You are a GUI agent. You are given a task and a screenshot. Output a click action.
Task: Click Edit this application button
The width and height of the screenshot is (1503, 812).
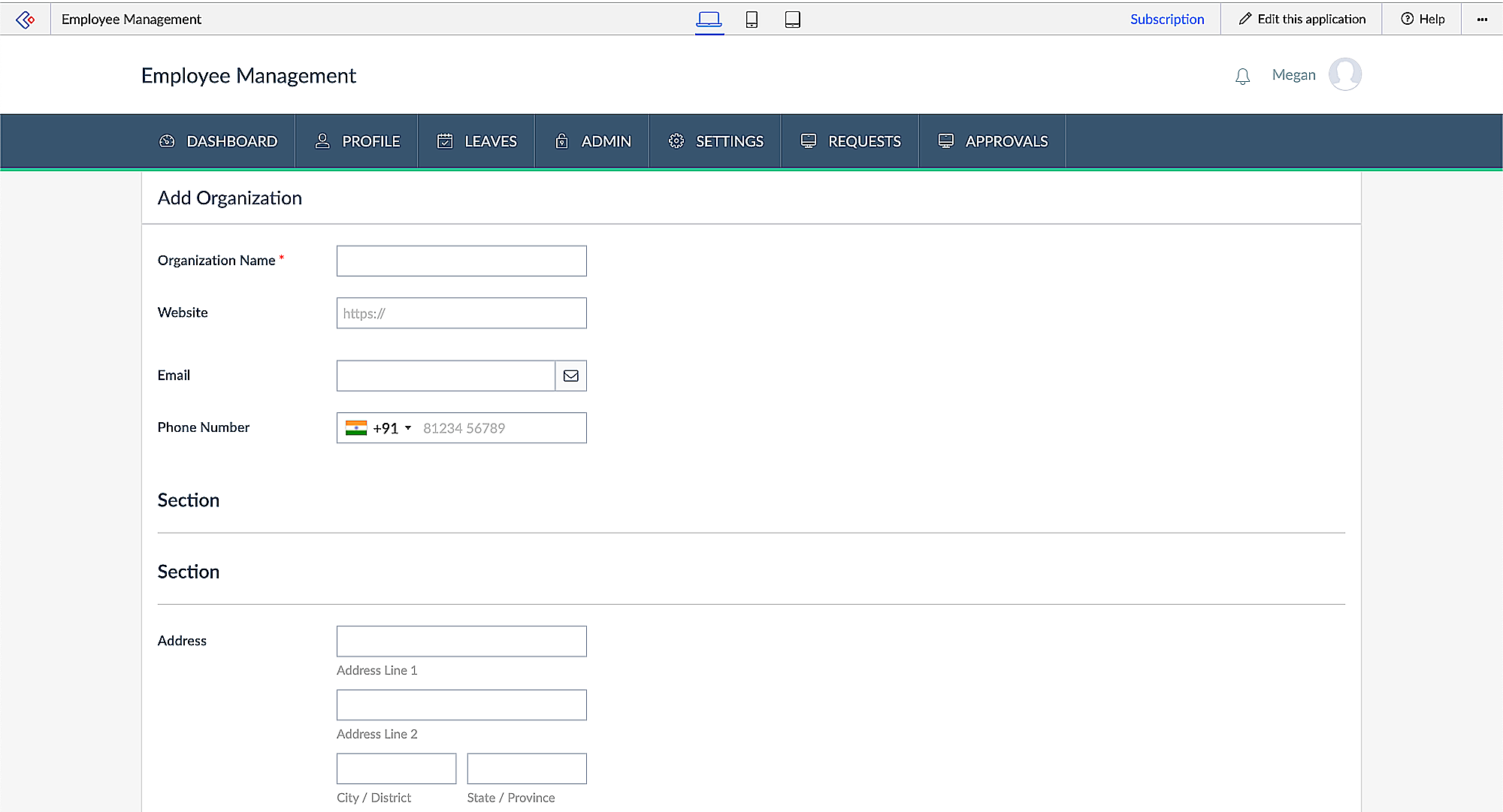(1302, 20)
